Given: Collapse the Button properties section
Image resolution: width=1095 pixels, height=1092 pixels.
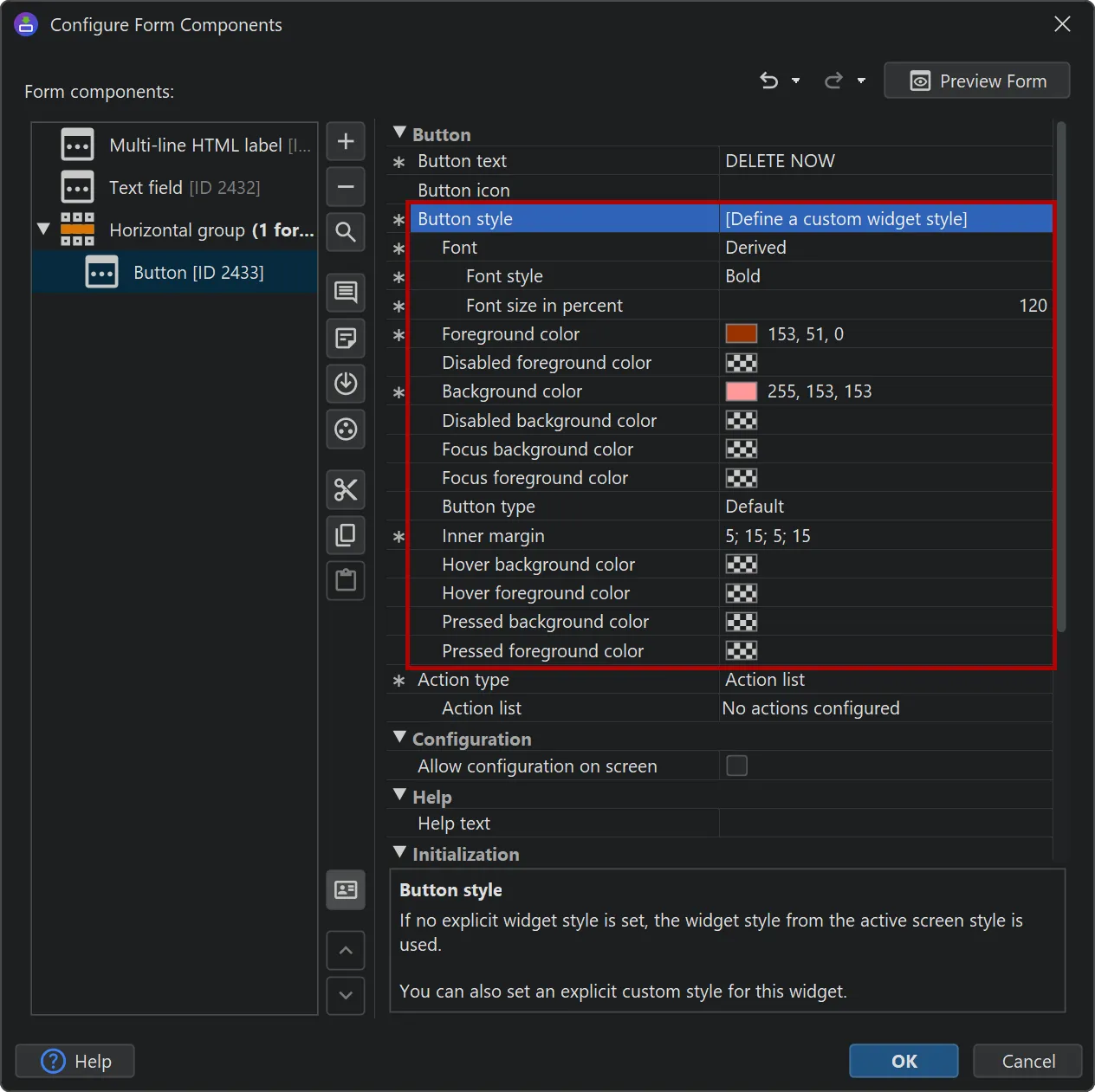Looking at the screenshot, I should click(399, 132).
